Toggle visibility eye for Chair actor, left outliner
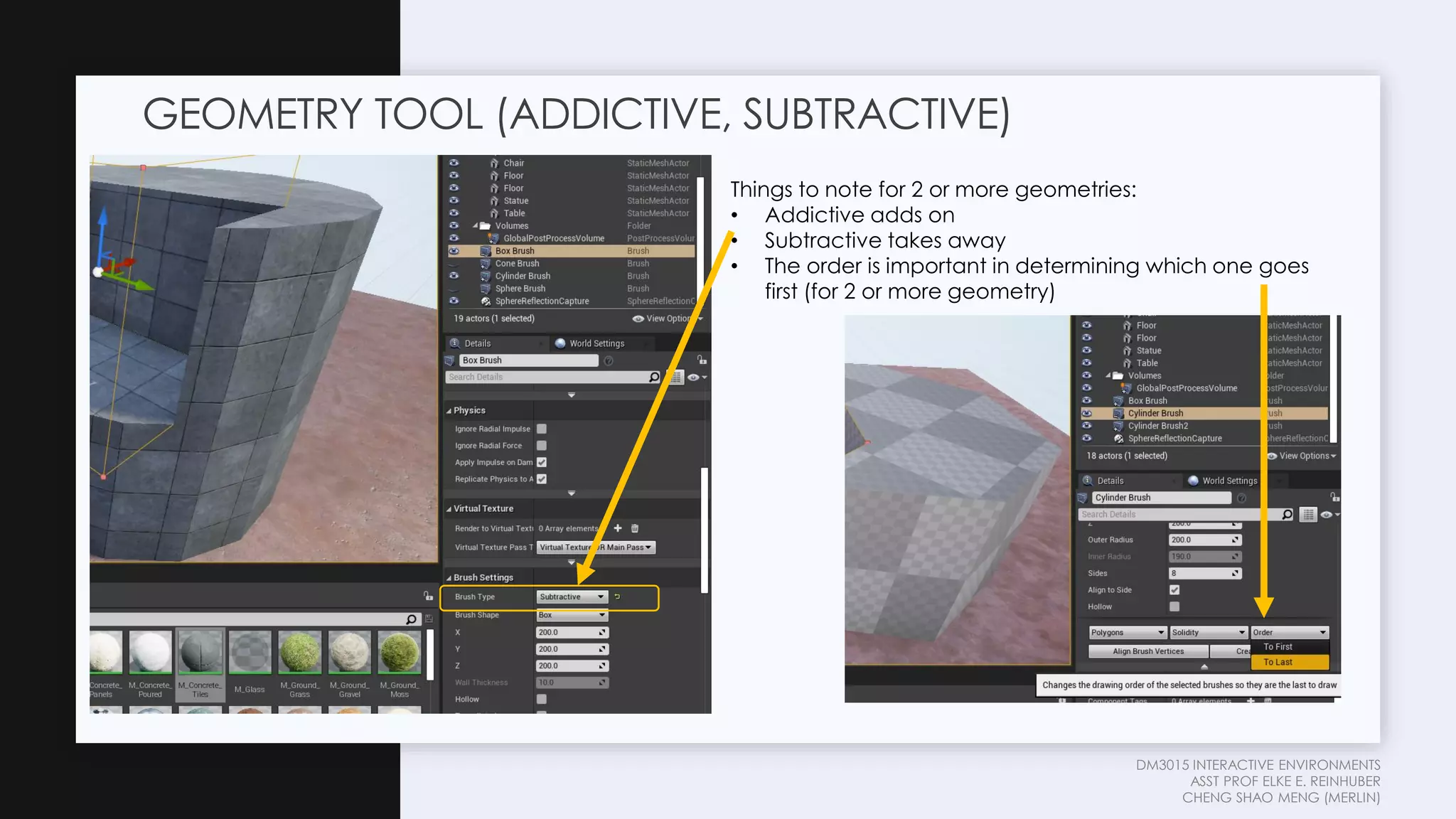This screenshot has height=819, width=1456. pyautogui.click(x=454, y=163)
